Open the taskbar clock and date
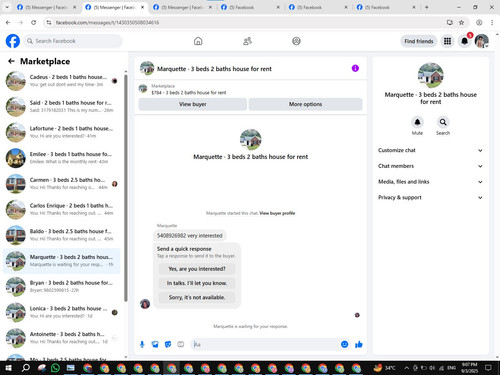This screenshot has width=500, height=375. [x=470, y=368]
